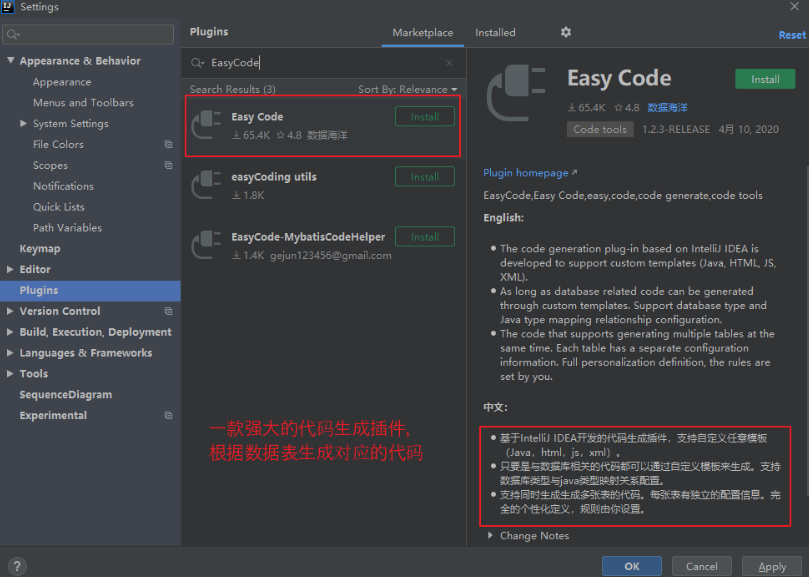Click the Easy Code plugin logo in results
The image size is (809, 577).
click(x=206, y=125)
